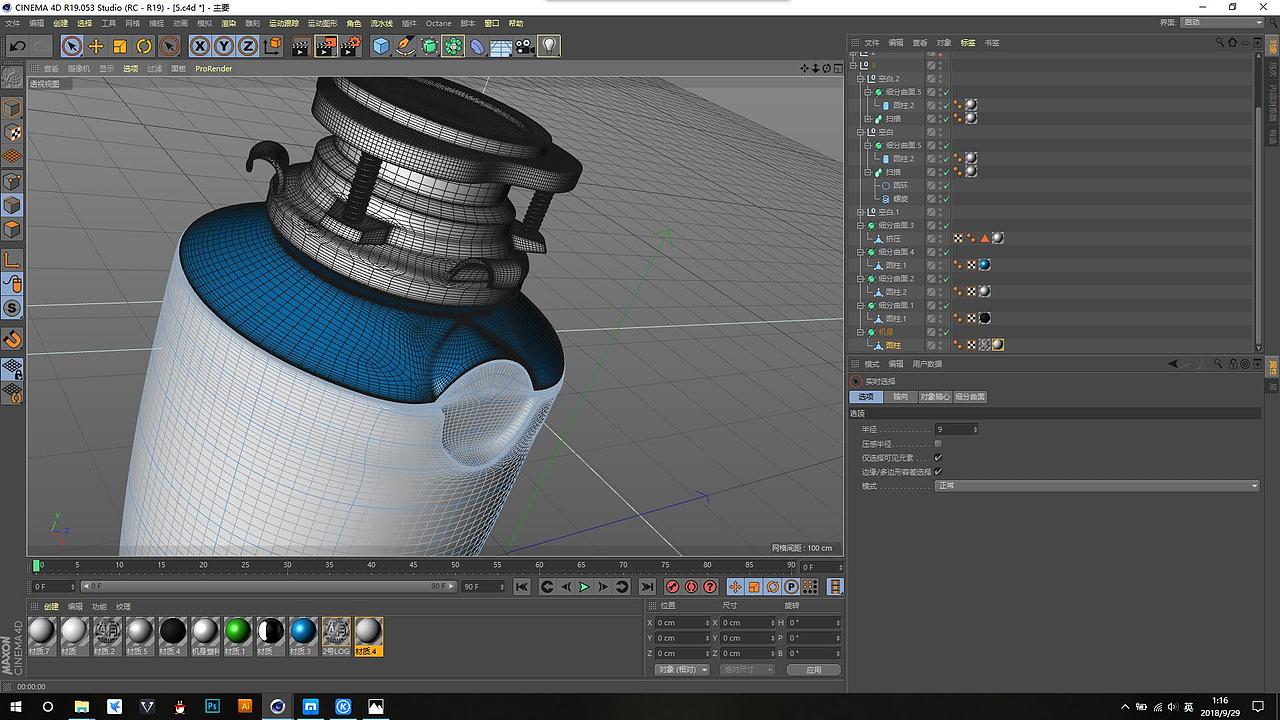1280x720 pixels.
Task: Select the Move tool
Action: [96, 46]
